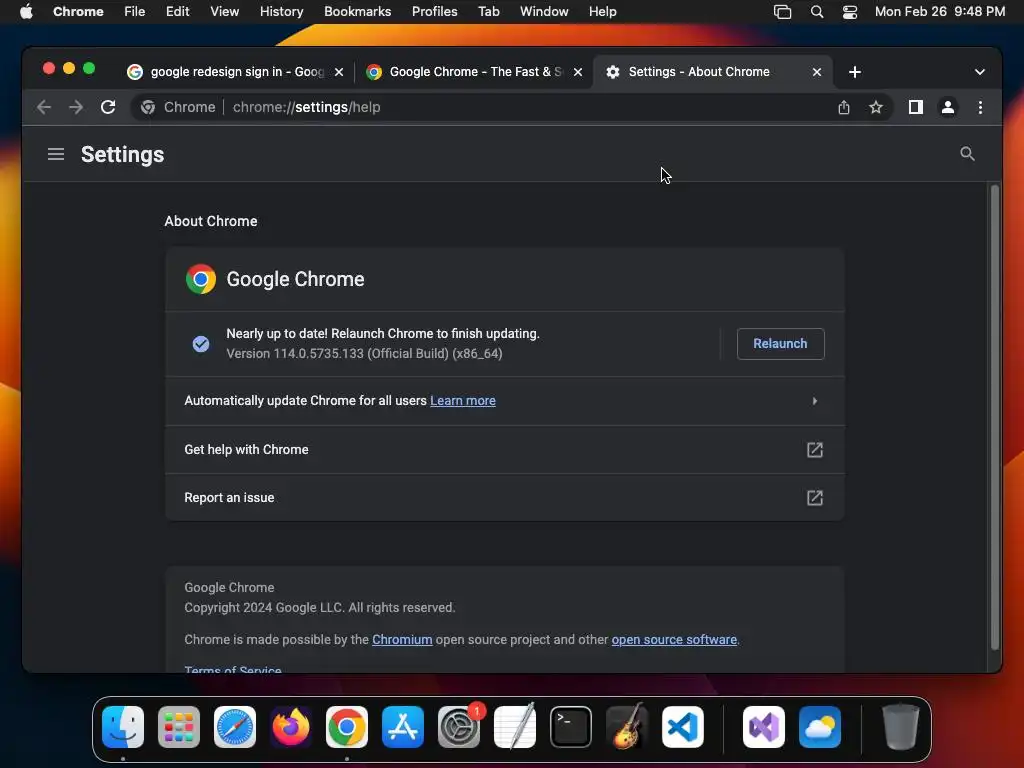Click the Report an issue row
The height and width of the screenshot is (768, 1024).
(504, 498)
